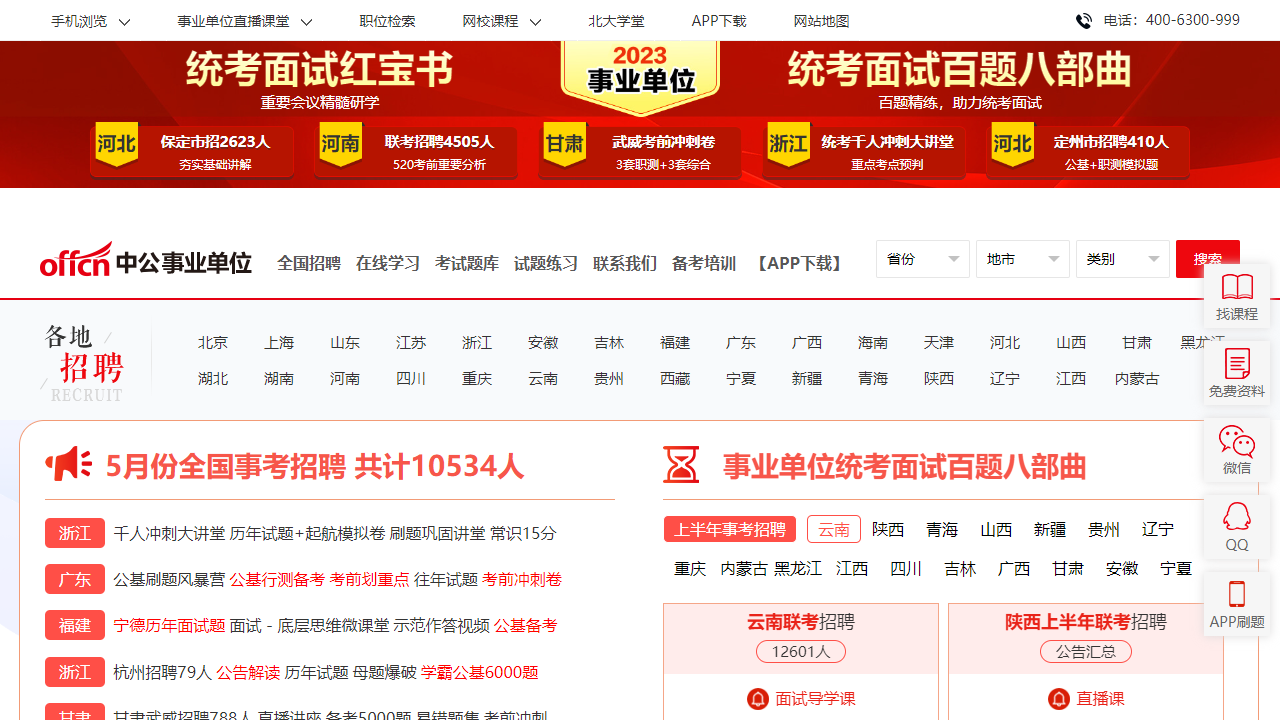Viewport: 1280px width, 720px height.
Task: Open 河北 定州市招聘410人 banner card
Action: coord(1088,152)
